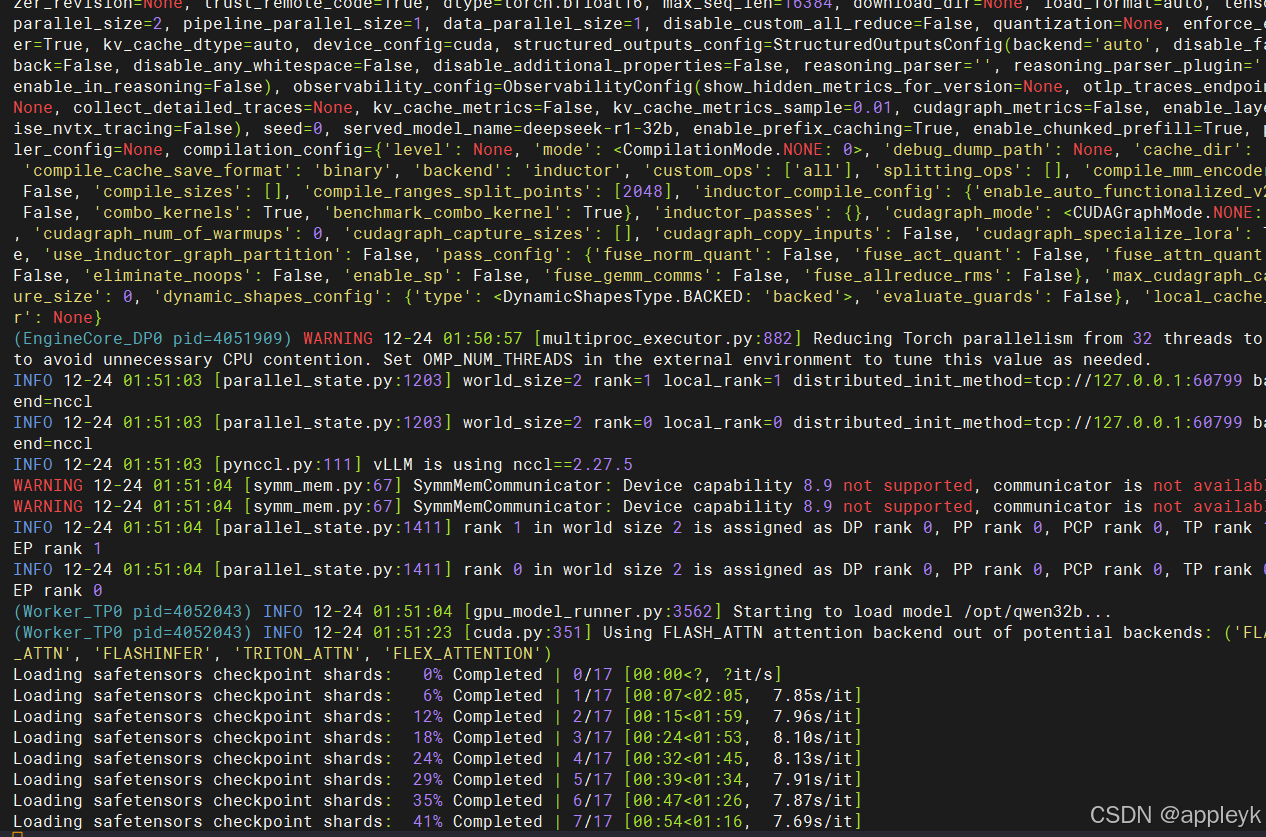Click the '7.85s/it' speed value

pyautogui.click(x=812, y=695)
